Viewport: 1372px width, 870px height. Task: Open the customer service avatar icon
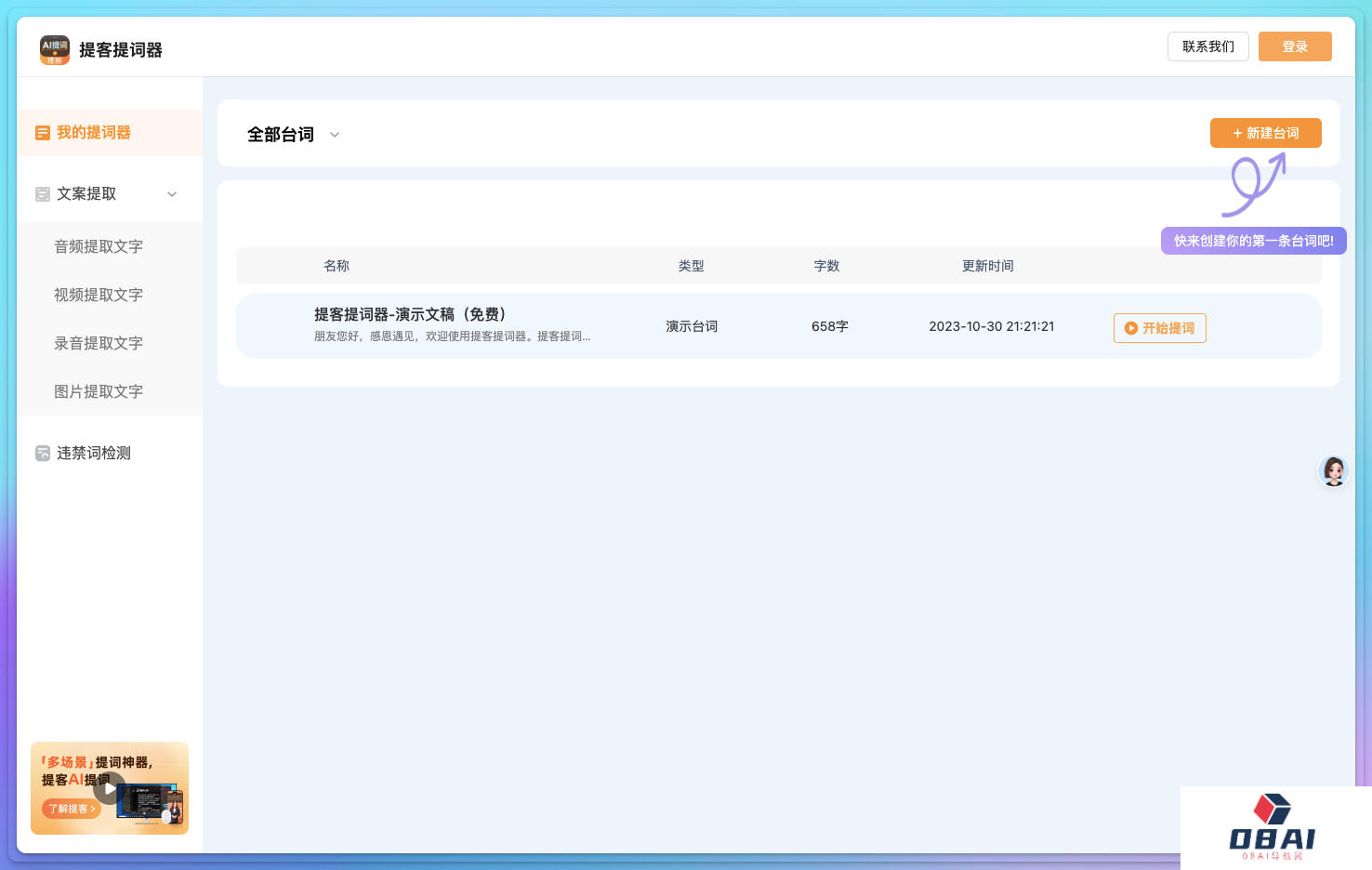click(1334, 471)
